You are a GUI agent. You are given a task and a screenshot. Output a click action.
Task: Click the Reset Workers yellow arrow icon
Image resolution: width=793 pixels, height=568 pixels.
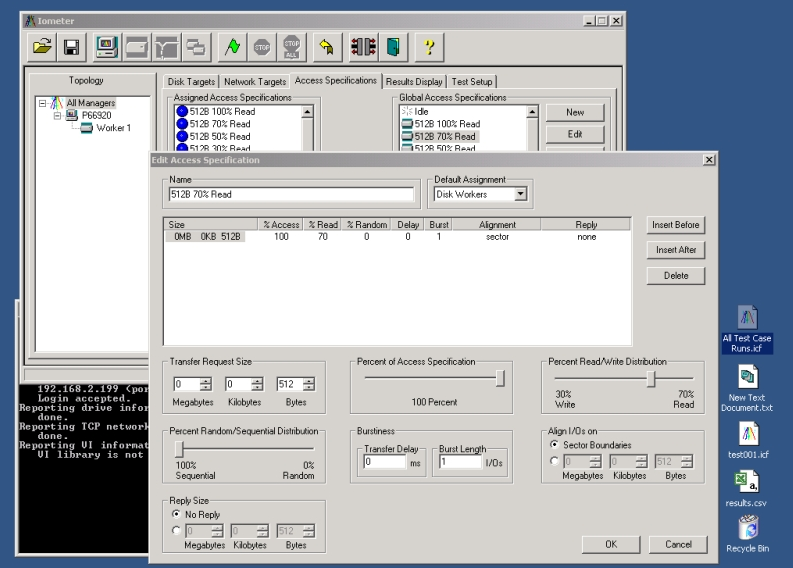click(x=325, y=46)
